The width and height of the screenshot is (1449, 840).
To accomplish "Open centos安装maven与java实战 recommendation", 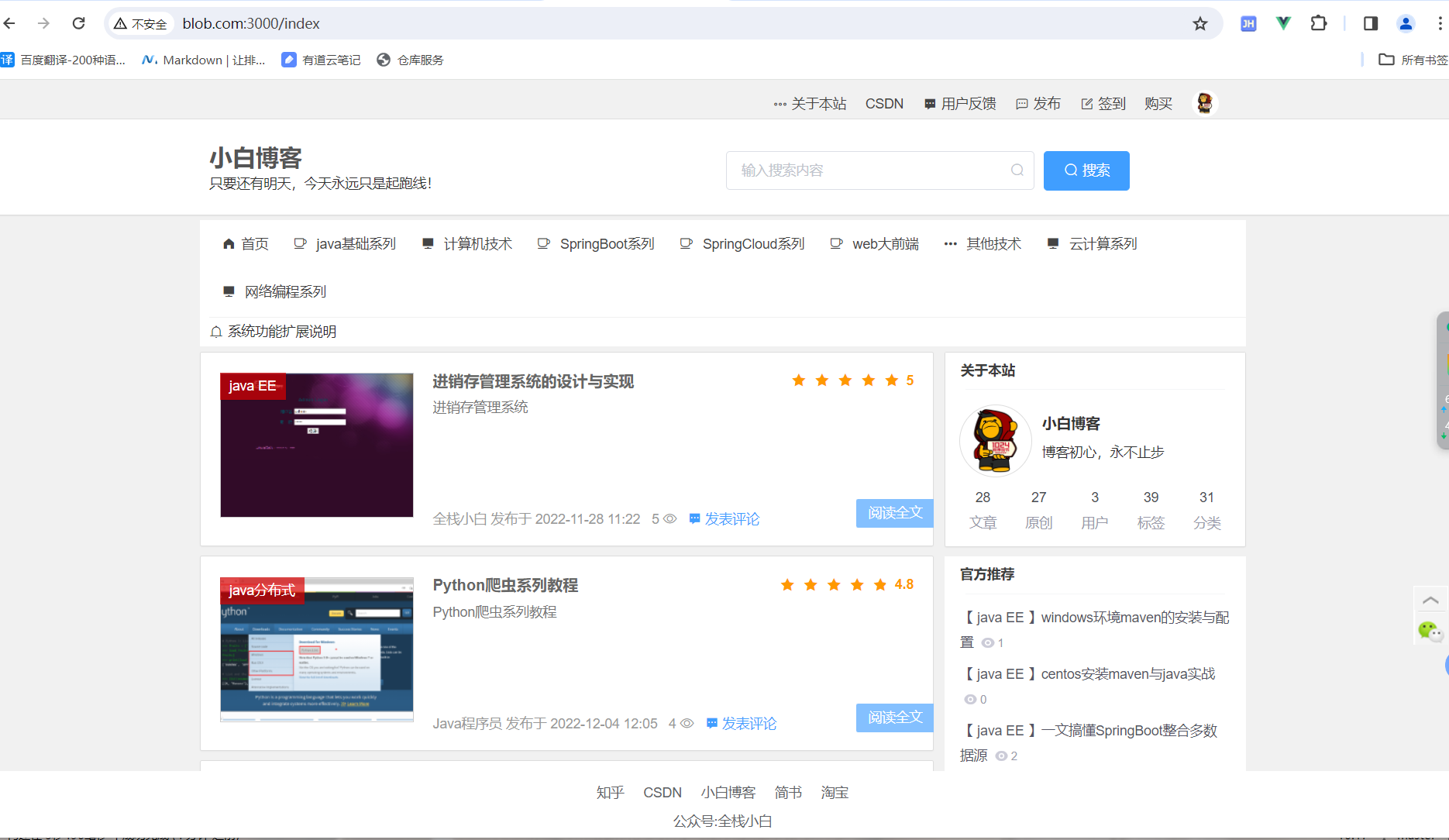I will pyautogui.click(x=1088, y=674).
